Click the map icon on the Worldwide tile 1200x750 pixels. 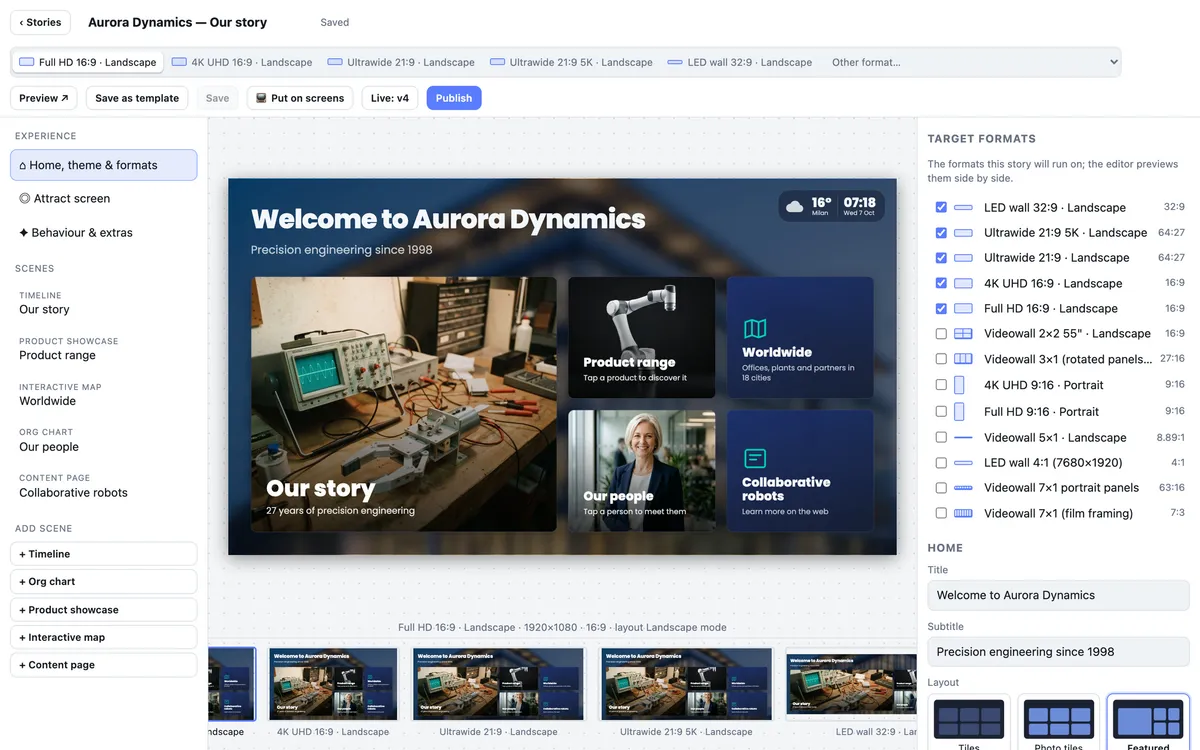(755, 328)
